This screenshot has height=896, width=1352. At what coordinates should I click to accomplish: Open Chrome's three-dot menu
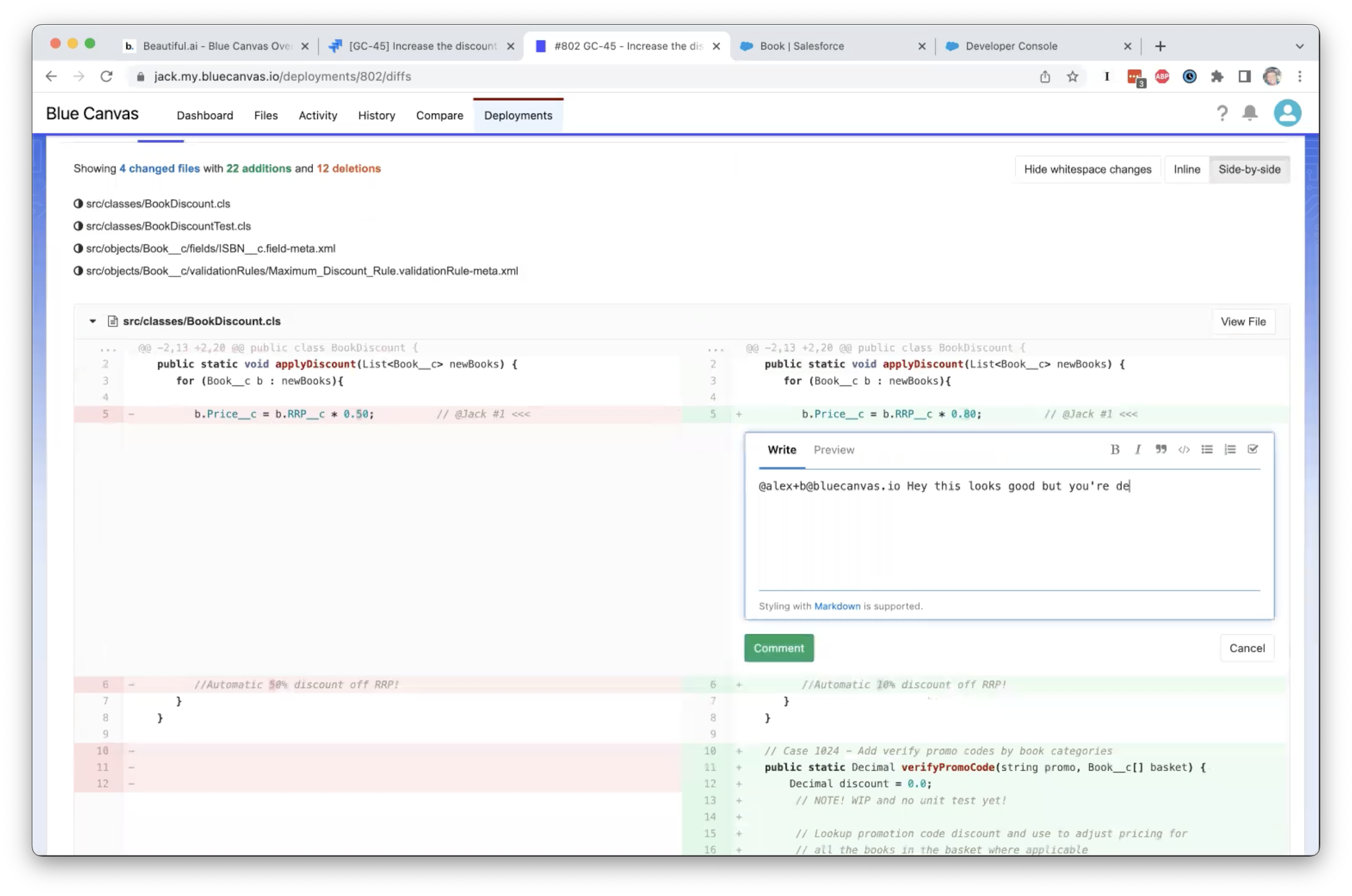tap(1300, 76)
